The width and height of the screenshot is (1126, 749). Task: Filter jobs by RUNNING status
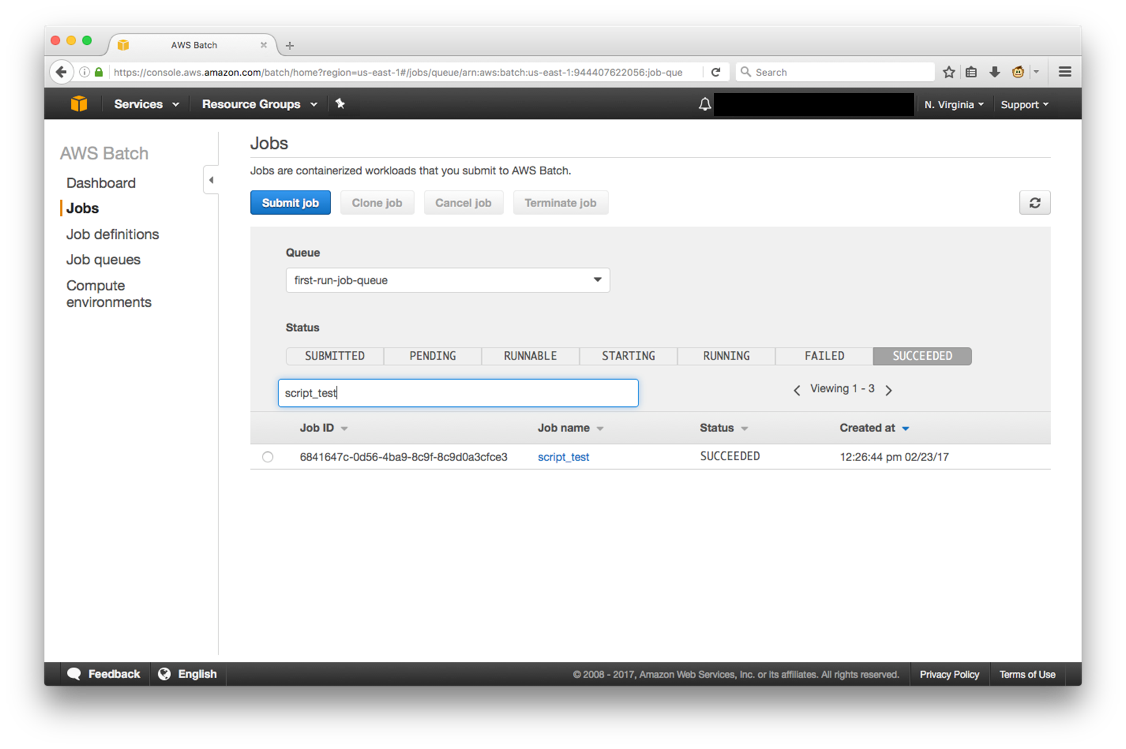click(726, 356)
